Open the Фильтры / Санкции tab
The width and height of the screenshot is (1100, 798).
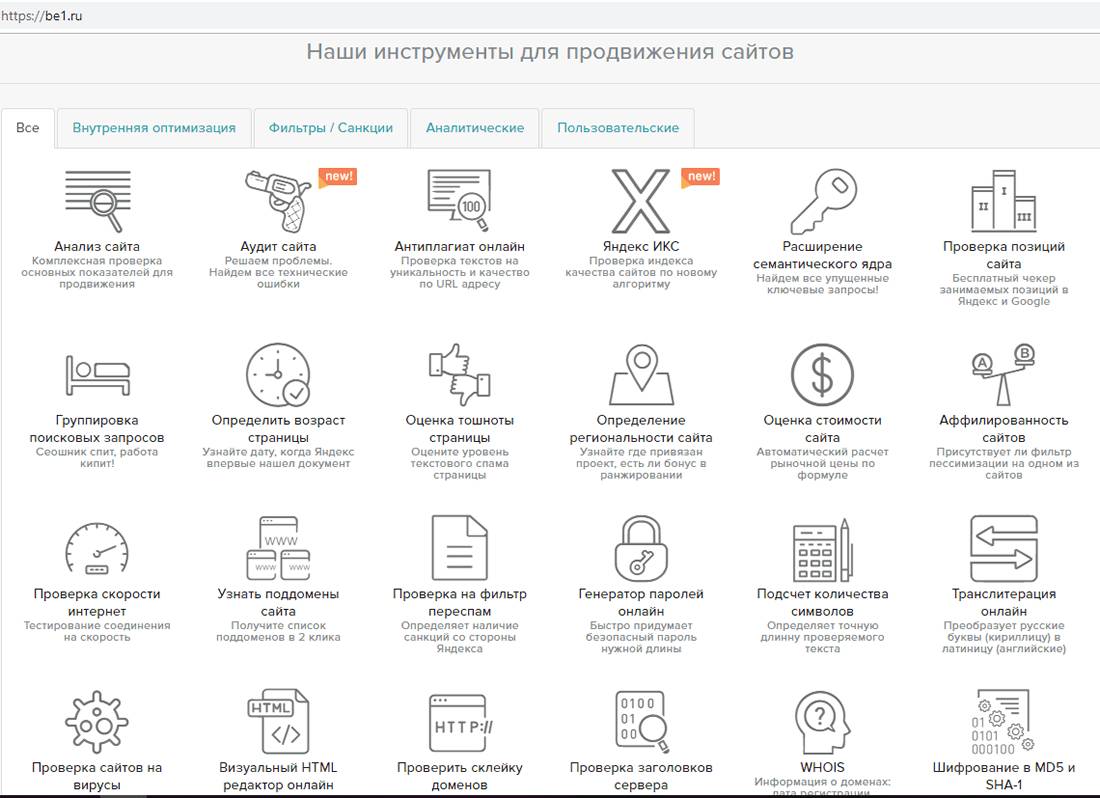tap(330, 128)
